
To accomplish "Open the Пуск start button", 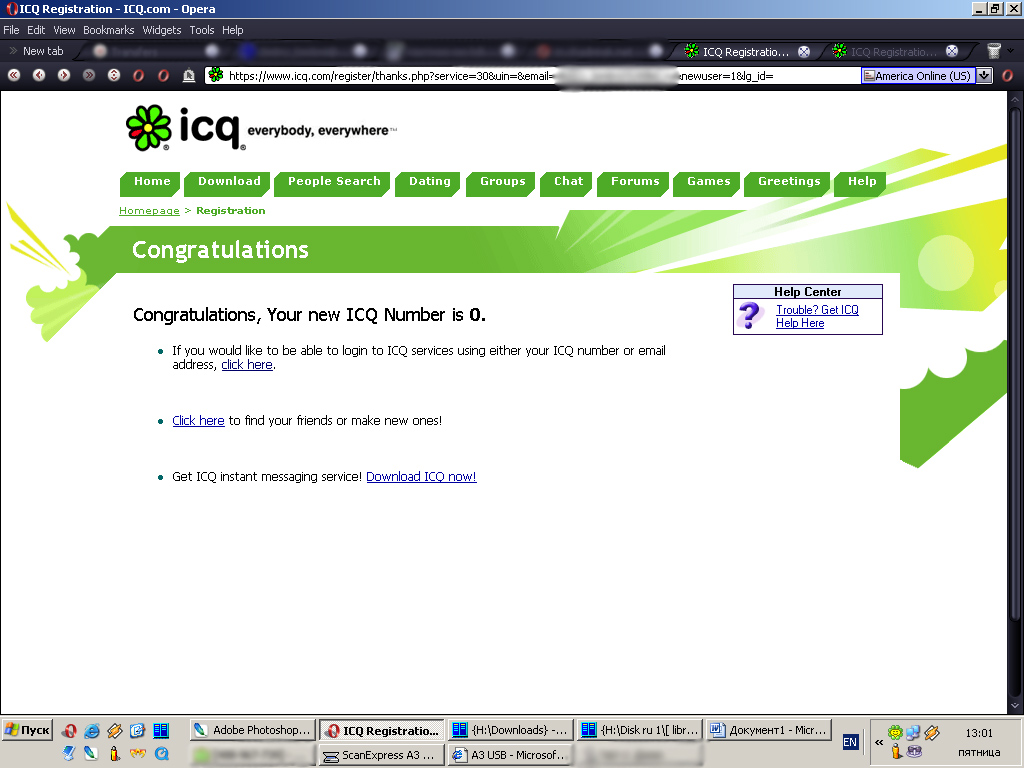I will click(27, 730).
